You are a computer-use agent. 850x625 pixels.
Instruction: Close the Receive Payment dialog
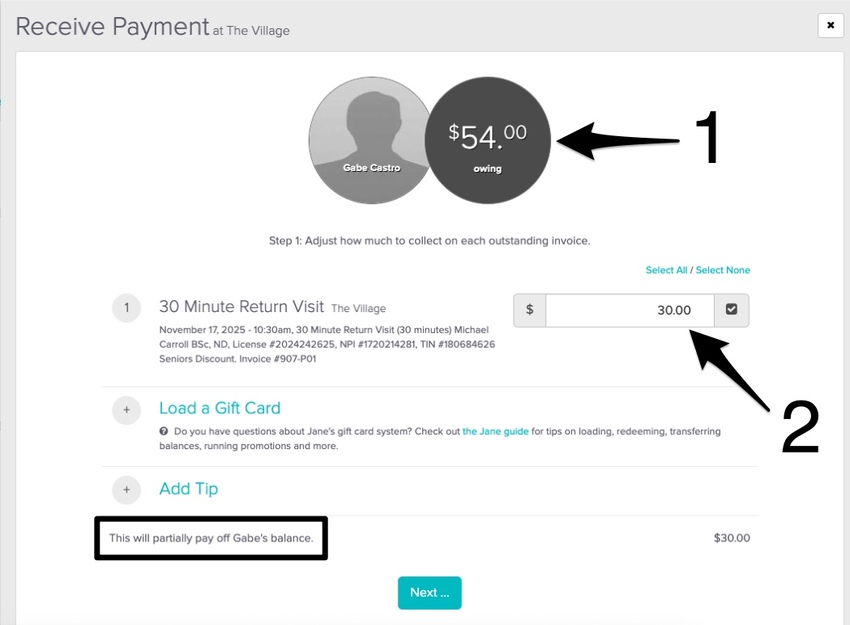coord(830,25)
